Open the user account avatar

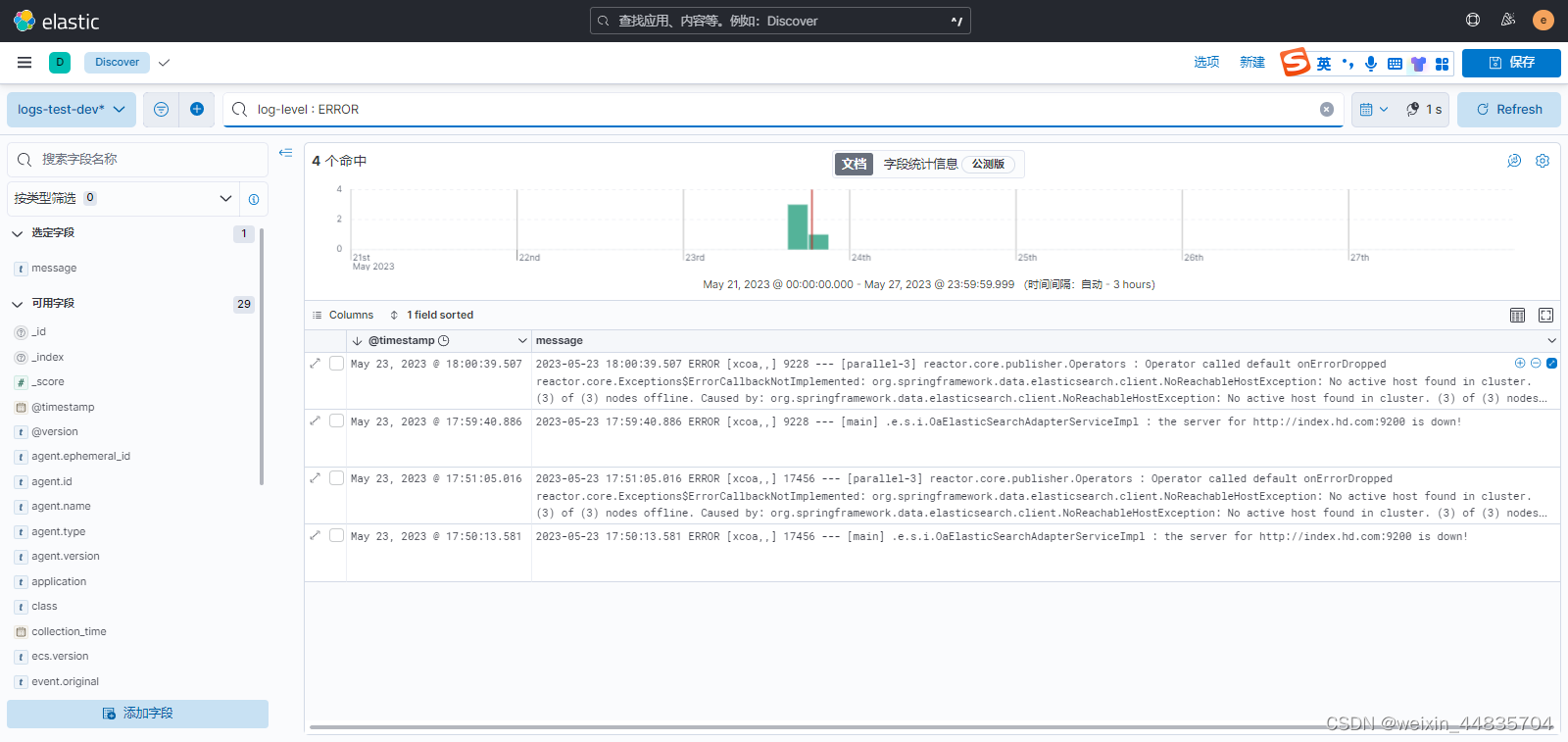(1543, 20)
